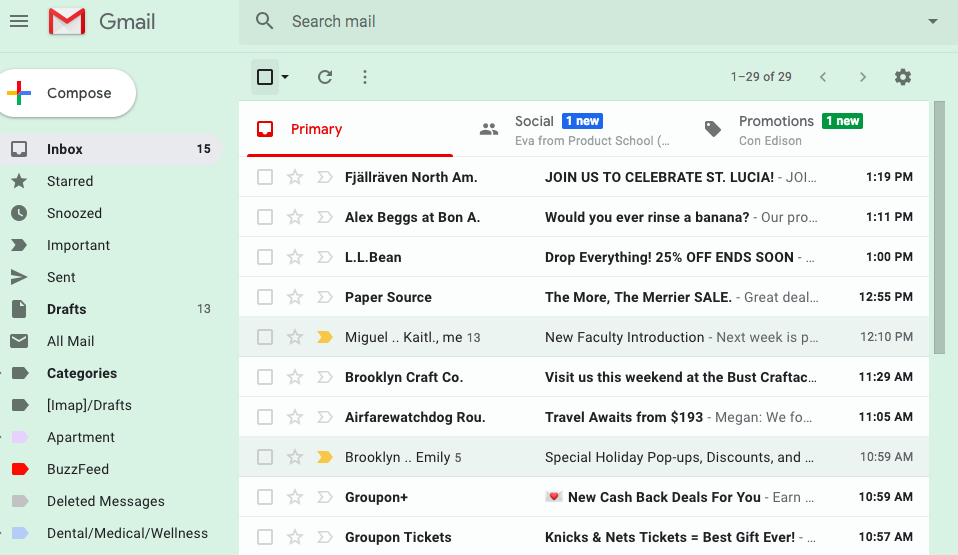Tick the Brooklyn Craft Co. email checkbox
Image resolution: width=958 pixels, height=555 pixels.
[x=265, y=377]
